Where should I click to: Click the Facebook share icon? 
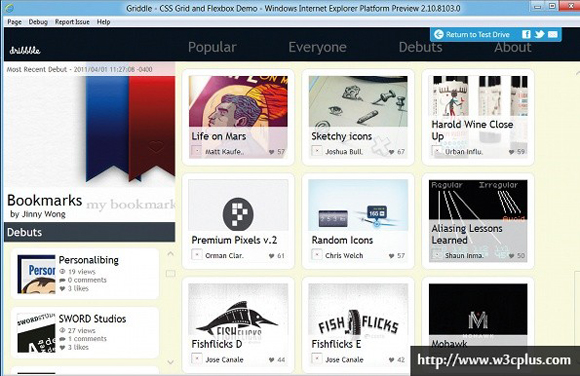[x=526, y=34]
